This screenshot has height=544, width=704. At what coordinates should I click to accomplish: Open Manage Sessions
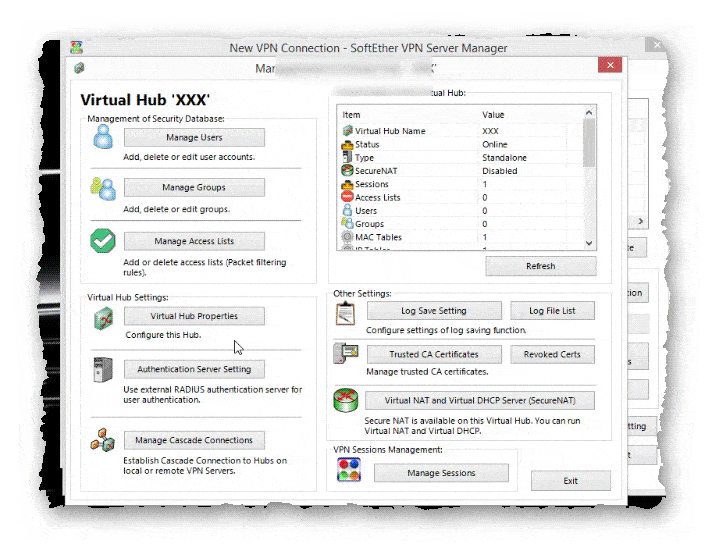(441, 473)
